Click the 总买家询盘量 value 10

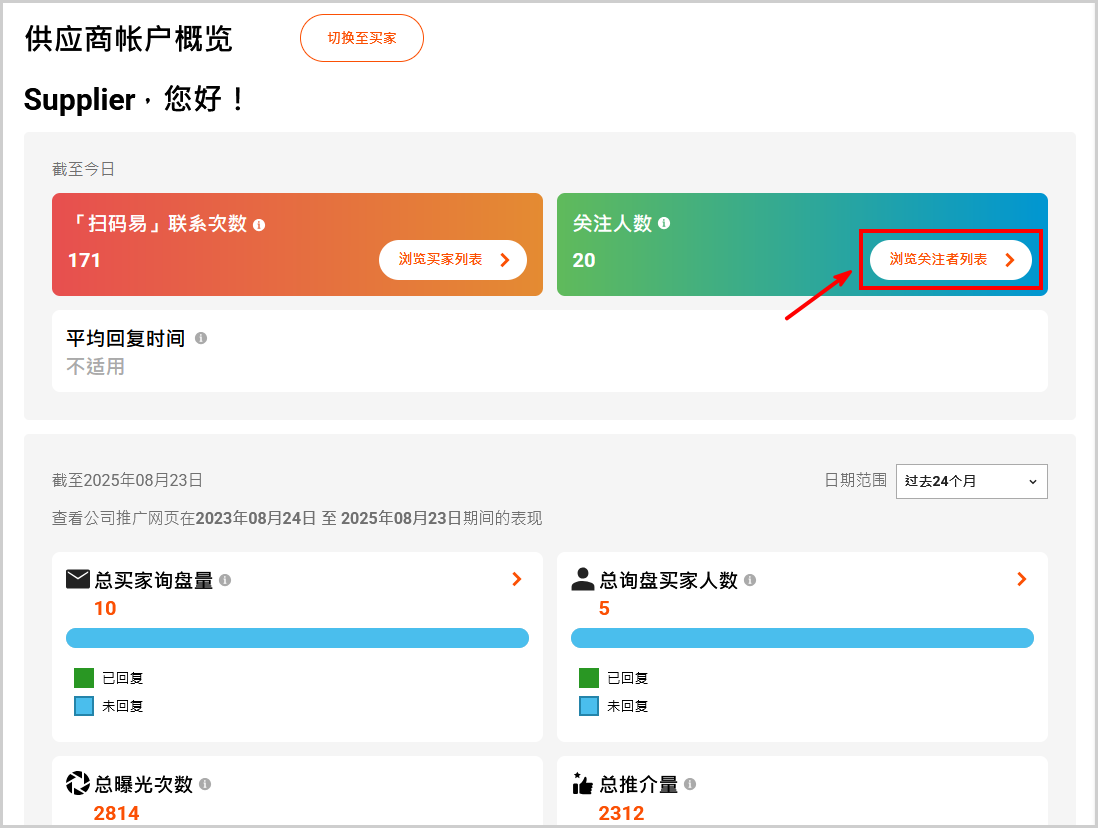coord(105,609)
